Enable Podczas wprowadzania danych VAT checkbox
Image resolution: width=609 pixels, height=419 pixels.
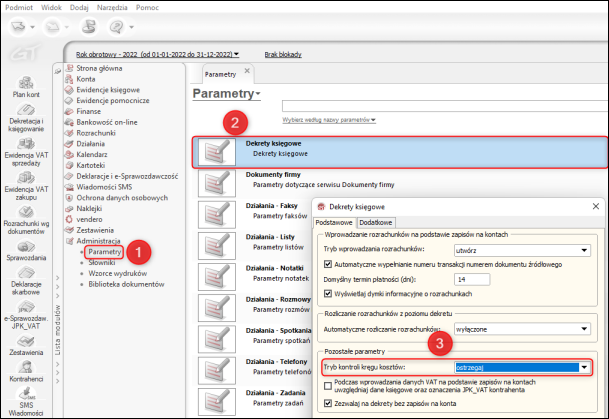coord(328,386)
